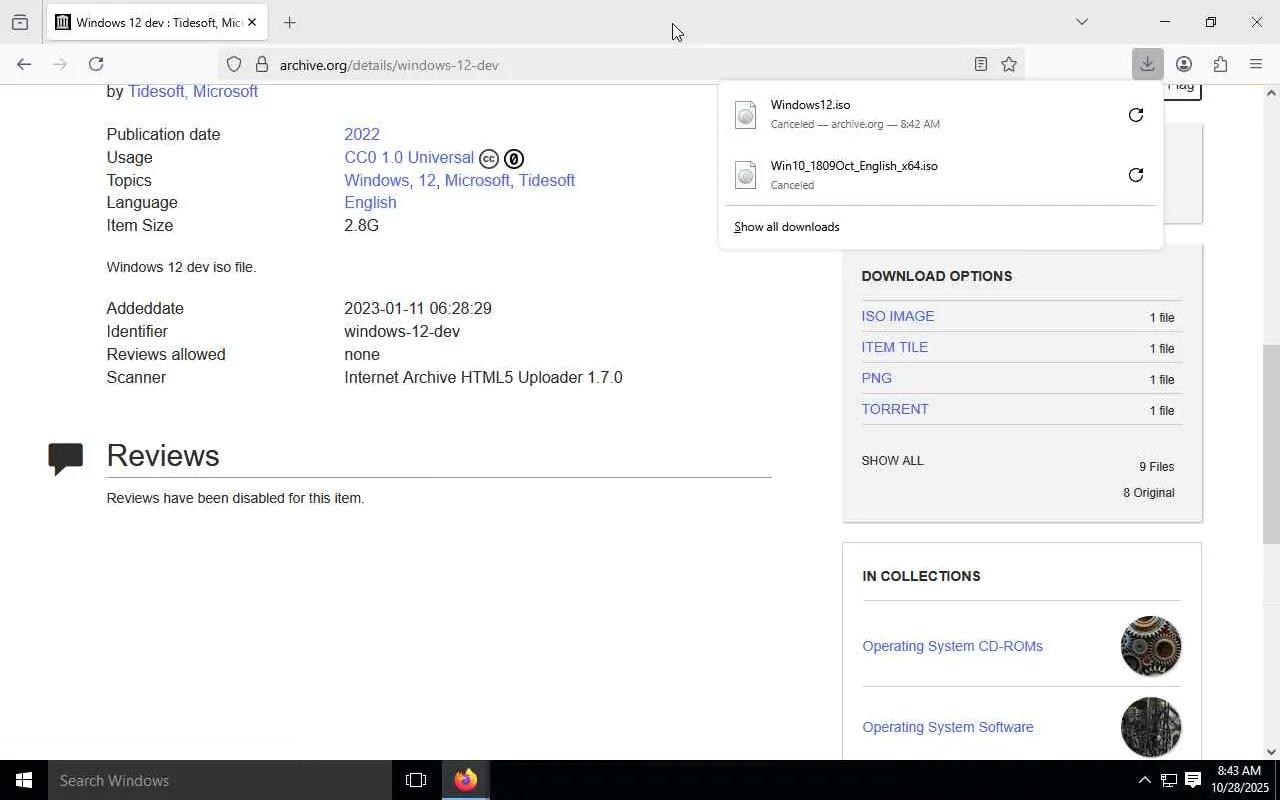Follow the English language link
Viewport: 1280px width, 800px height.
pyautogui.click(x=370, y=202)
